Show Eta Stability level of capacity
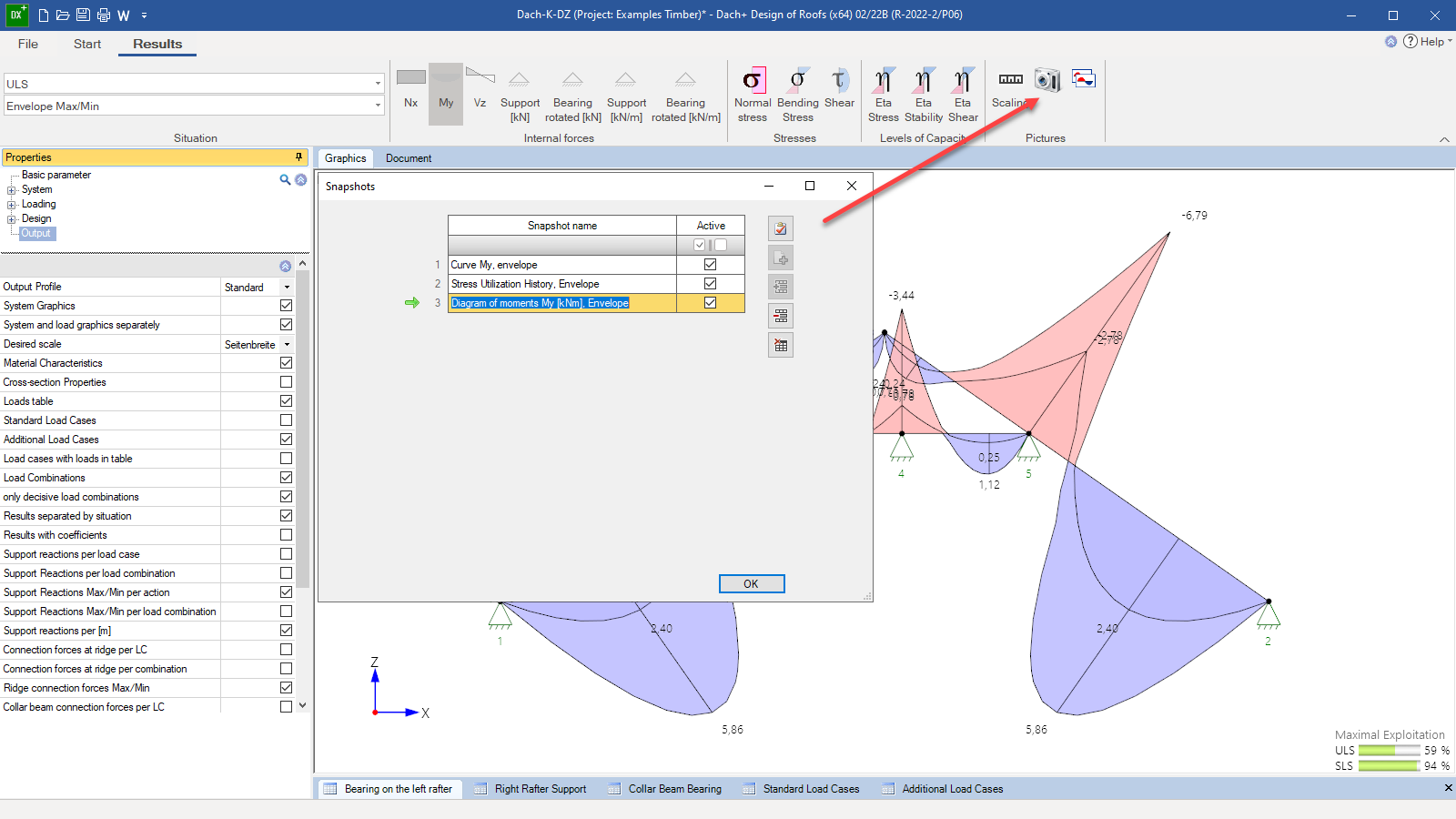This screenshot has width=1456, height=819. [x=924, y=95]
